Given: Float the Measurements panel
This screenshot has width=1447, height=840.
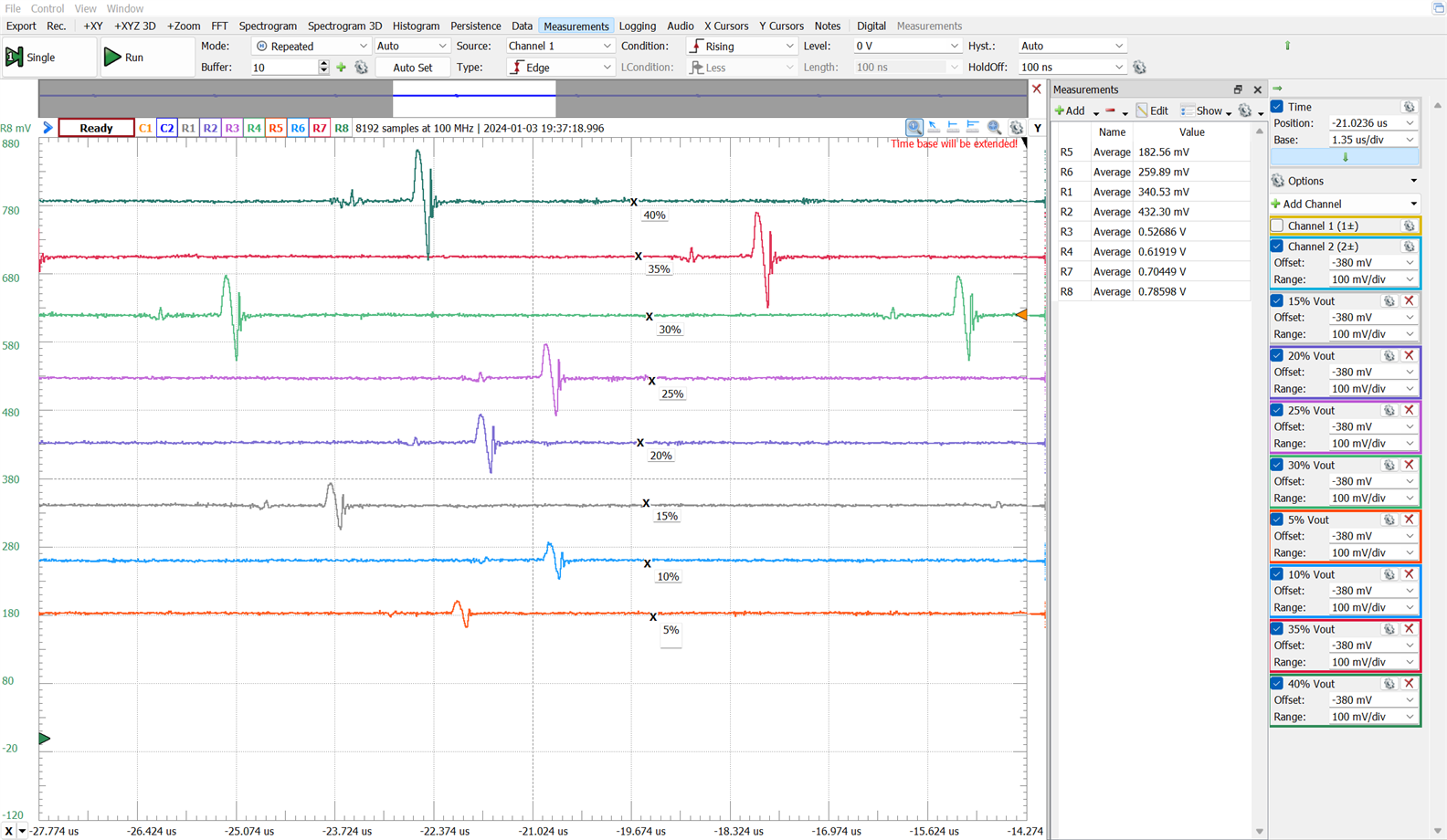Looking at the screenshot, I should tap(1238, 89).
